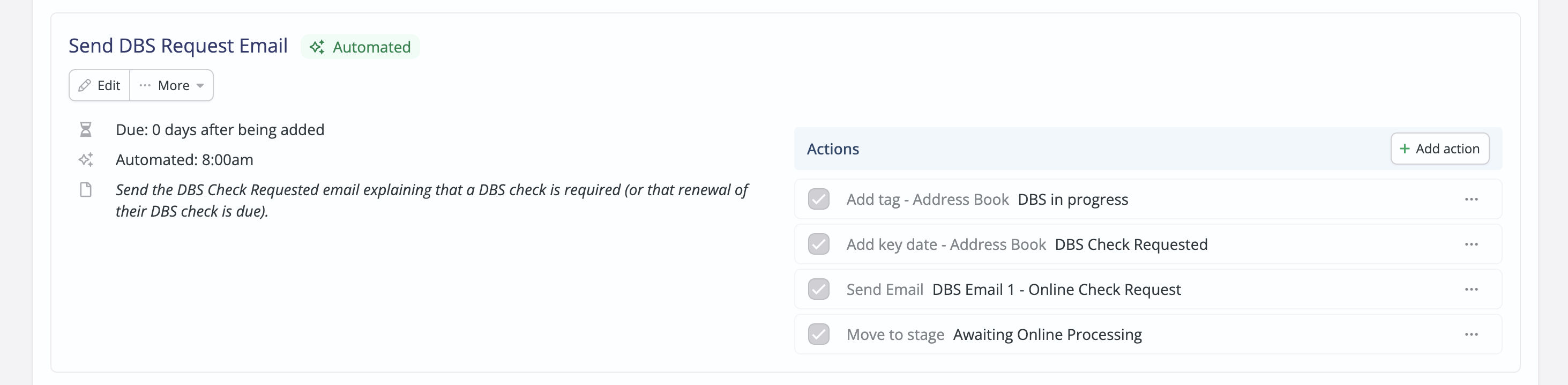Toggle checkbox for Add tag DBS in progress

coord(818,199)
